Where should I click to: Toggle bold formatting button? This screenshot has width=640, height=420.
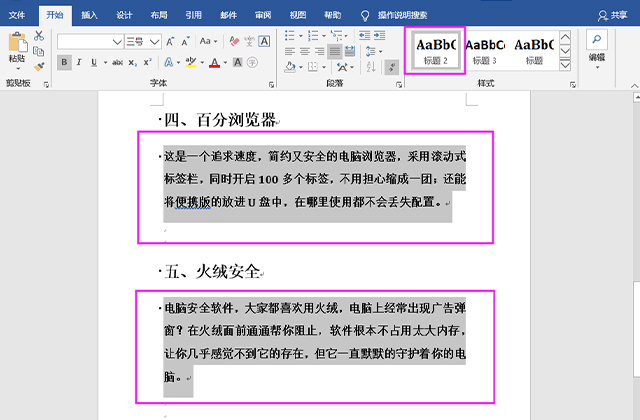click(64, 62)
